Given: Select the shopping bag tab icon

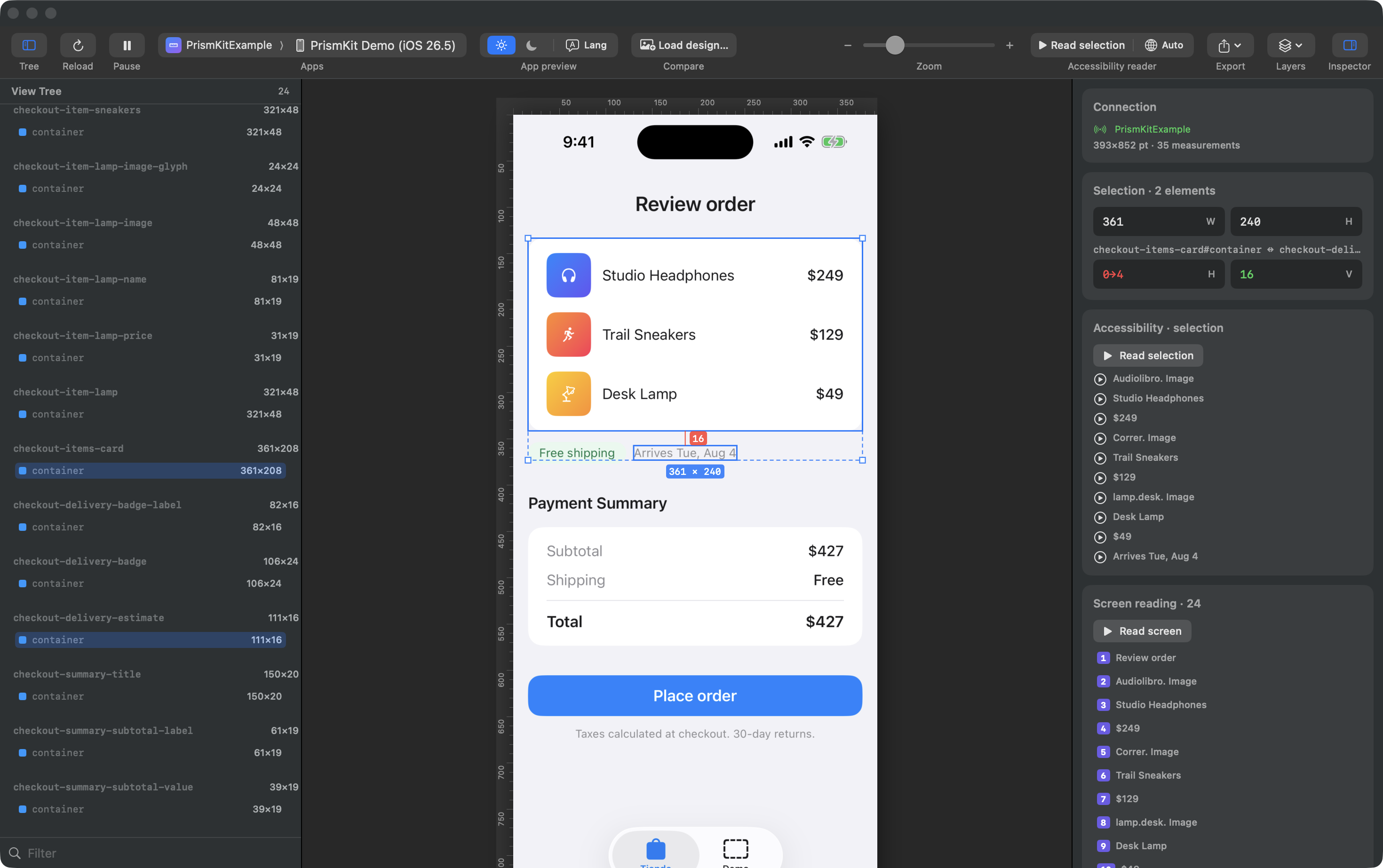Looking at the screenshot, I should coord(655,849).
